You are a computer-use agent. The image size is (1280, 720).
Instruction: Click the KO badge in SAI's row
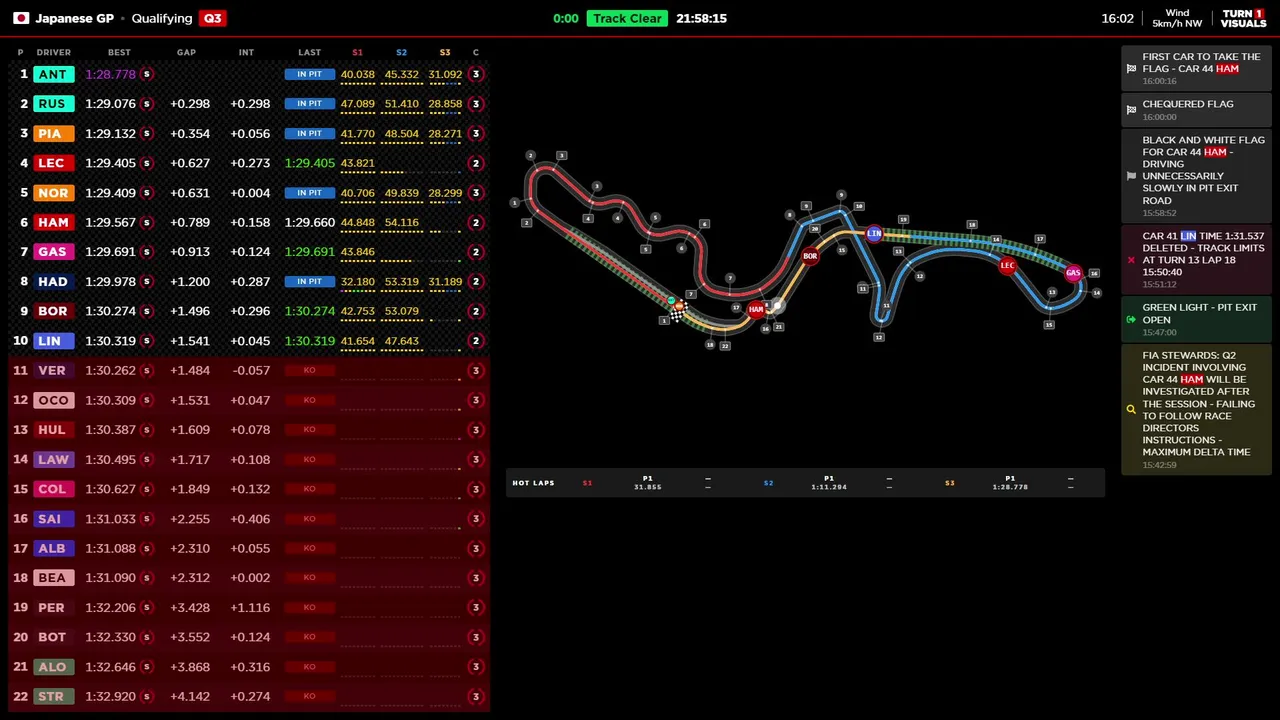point(309,518)
